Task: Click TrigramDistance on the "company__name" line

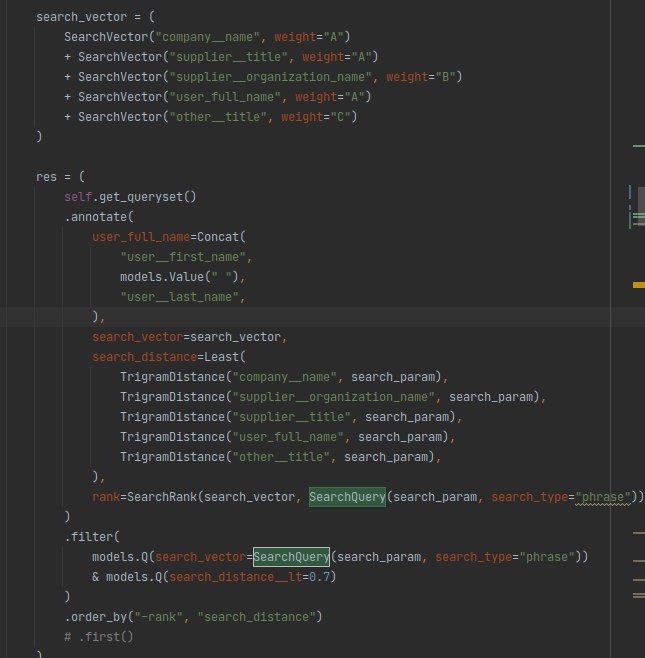Action: (x=172, y=377)
